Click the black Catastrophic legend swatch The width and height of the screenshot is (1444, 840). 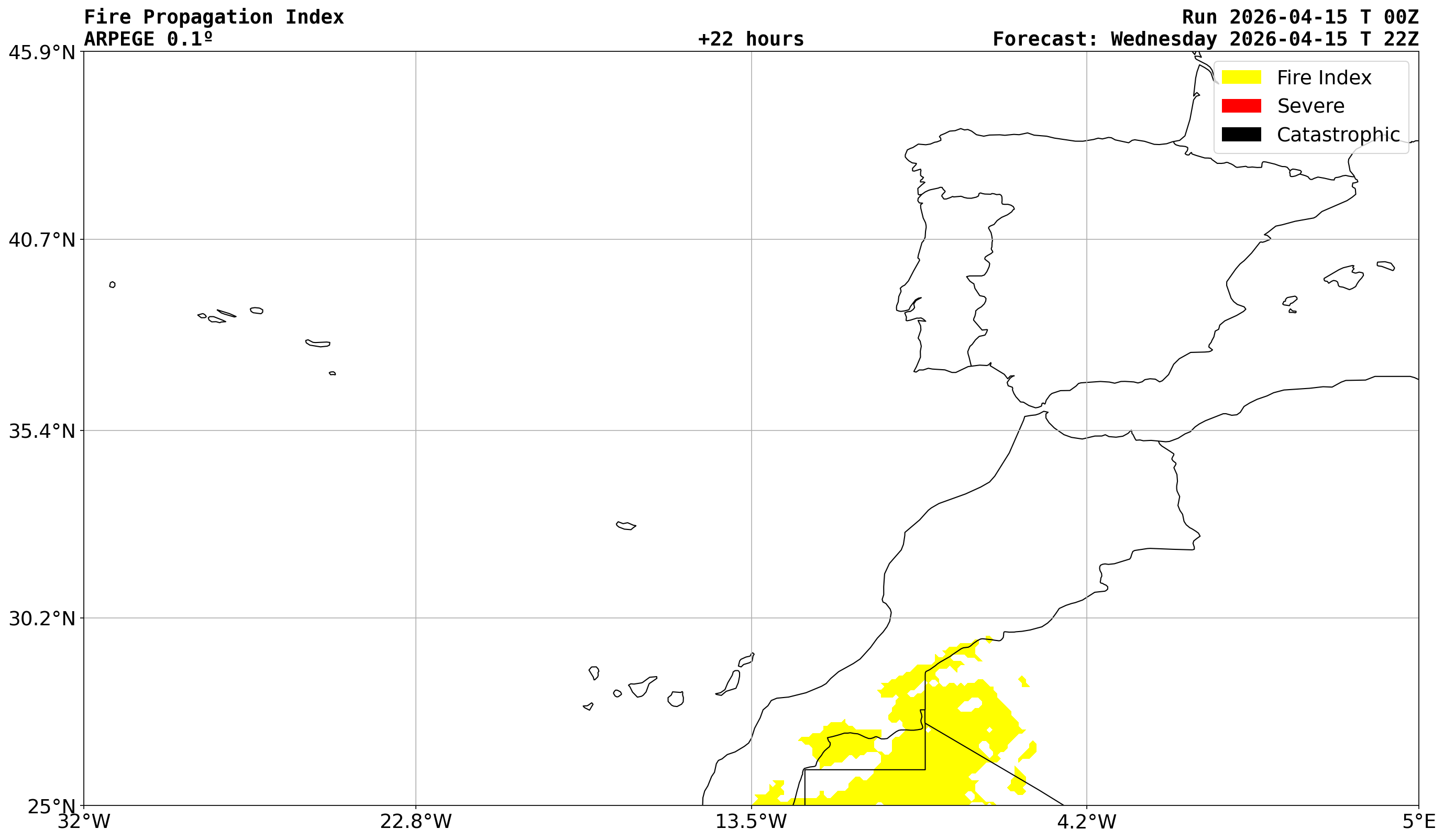point(1241,135)
